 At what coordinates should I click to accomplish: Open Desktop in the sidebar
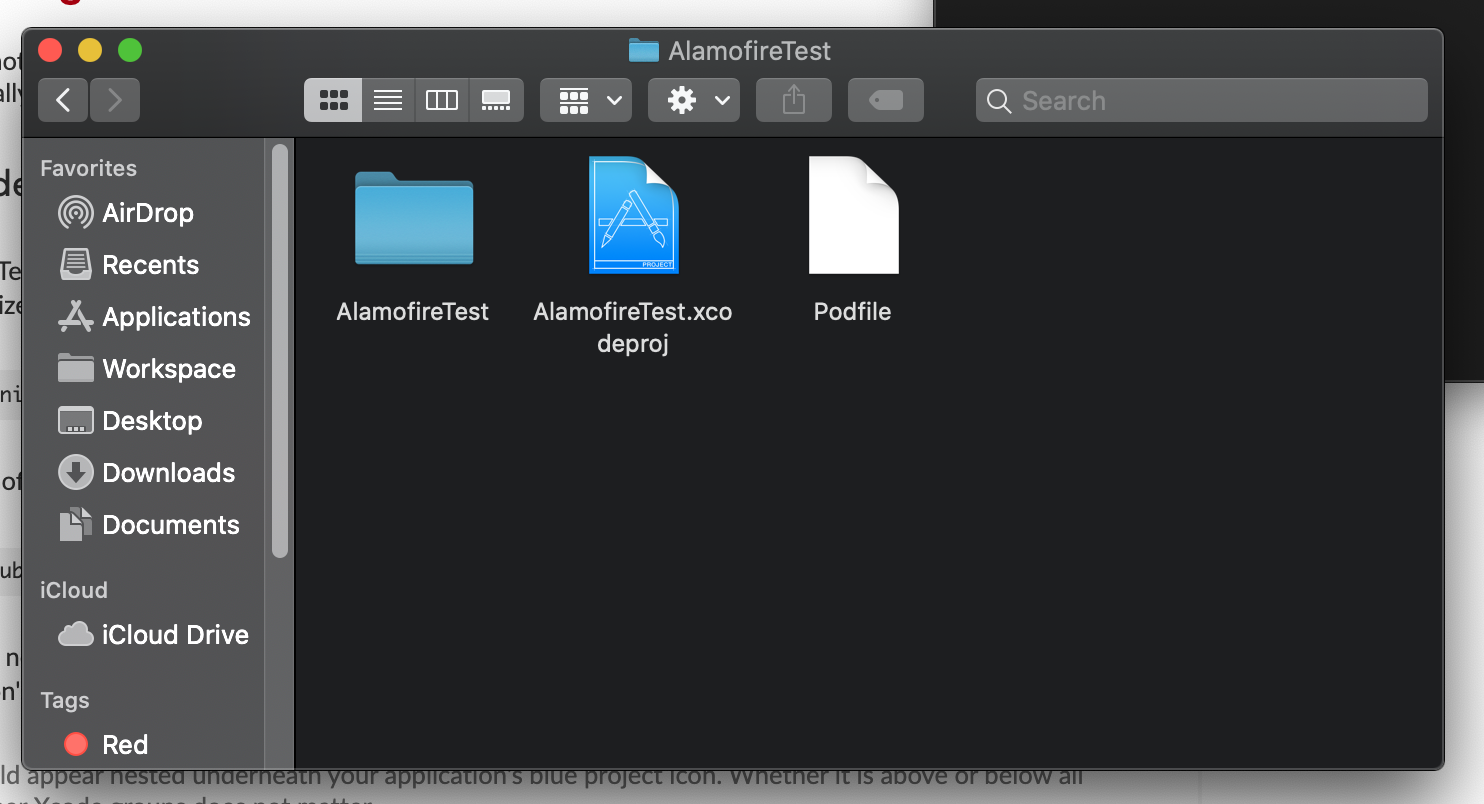[x=152, y=421]
